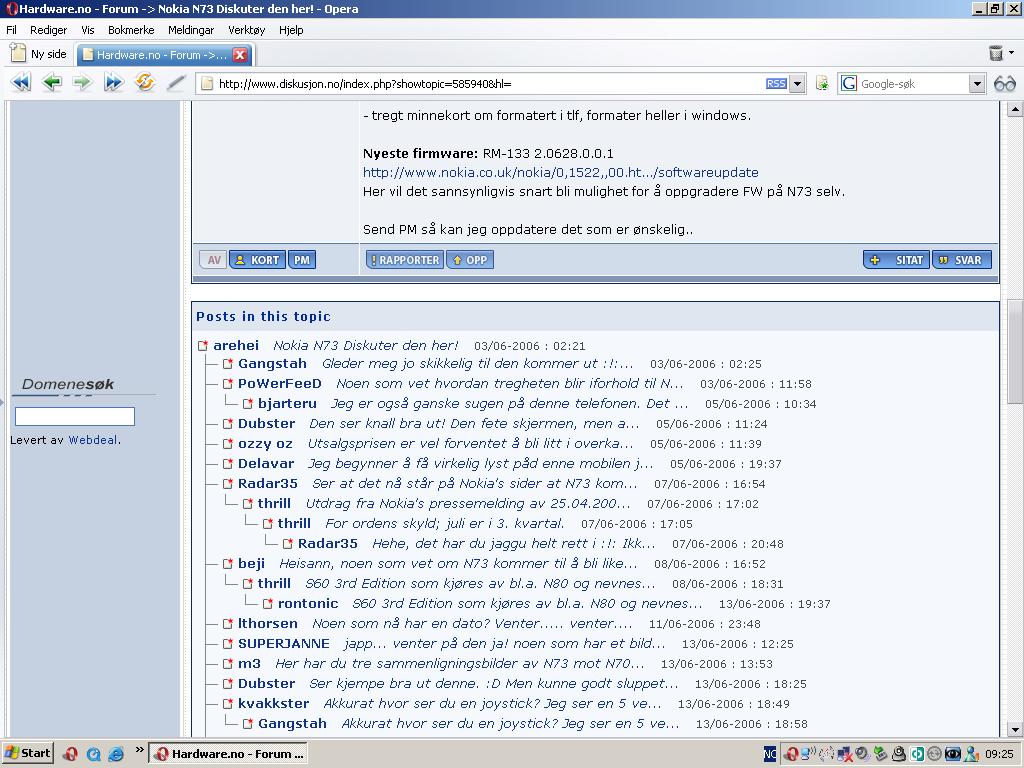This screenshot has height=768, width=1024.
Task: Click the post icon next to beji
Action: pos(227,564)
